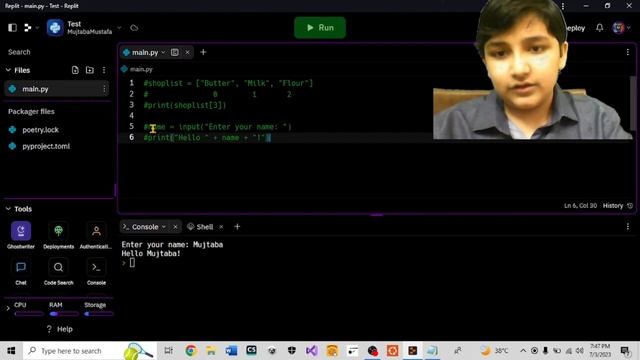640x360 pixels.
Task: Open taskbar weather widget 38°C
Action: [x=494, y=351]
